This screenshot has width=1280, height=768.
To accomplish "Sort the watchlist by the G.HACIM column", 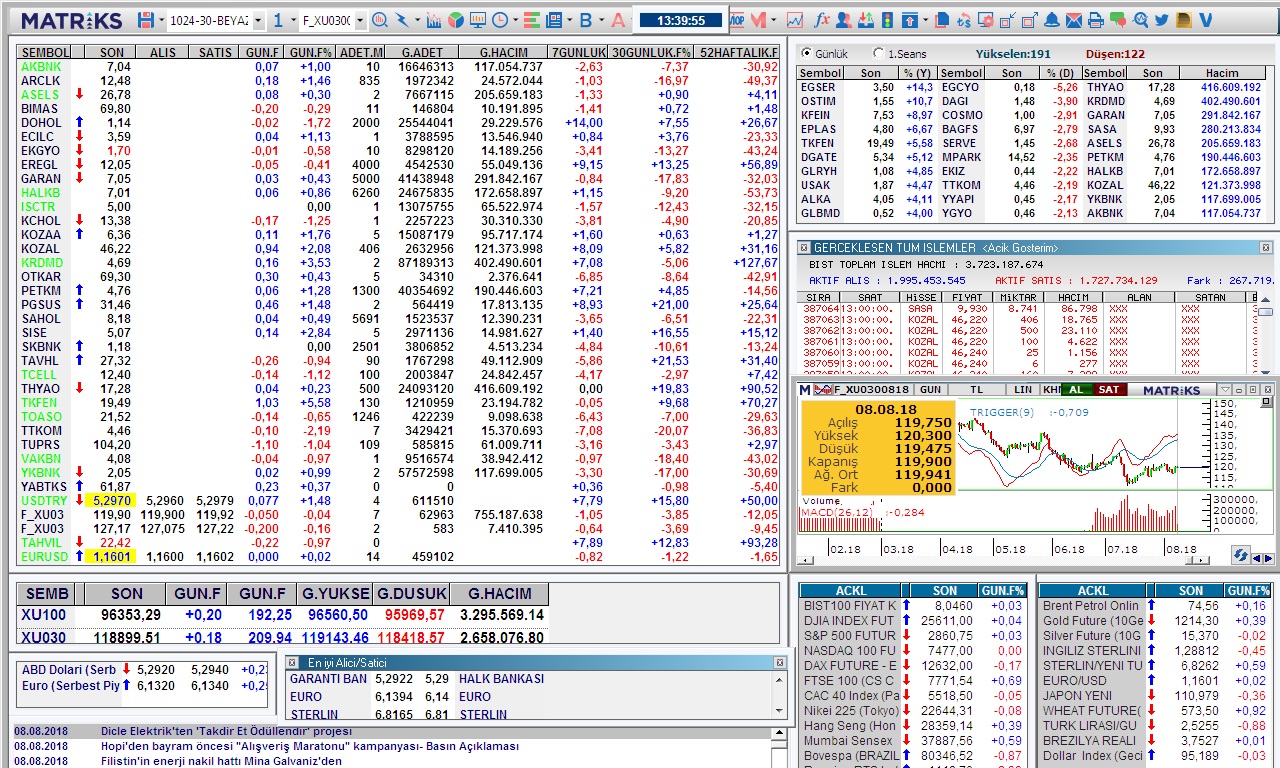I will (x=504, y=52).
